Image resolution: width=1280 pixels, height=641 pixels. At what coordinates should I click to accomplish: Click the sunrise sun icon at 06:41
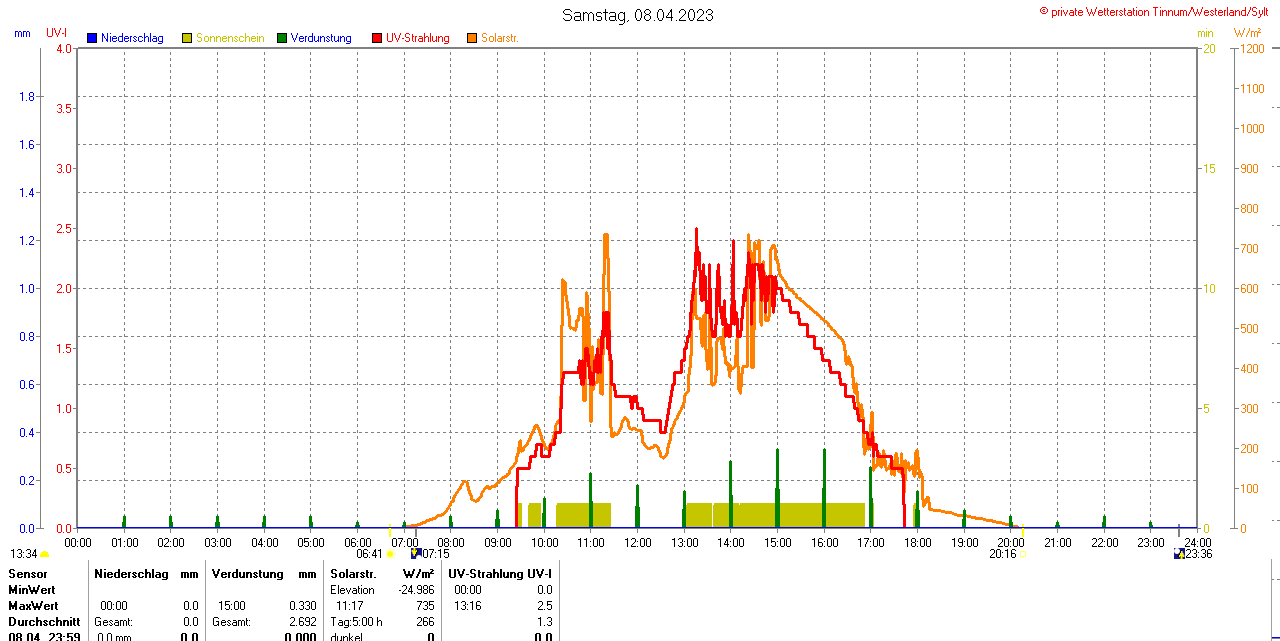pos(390,554)
